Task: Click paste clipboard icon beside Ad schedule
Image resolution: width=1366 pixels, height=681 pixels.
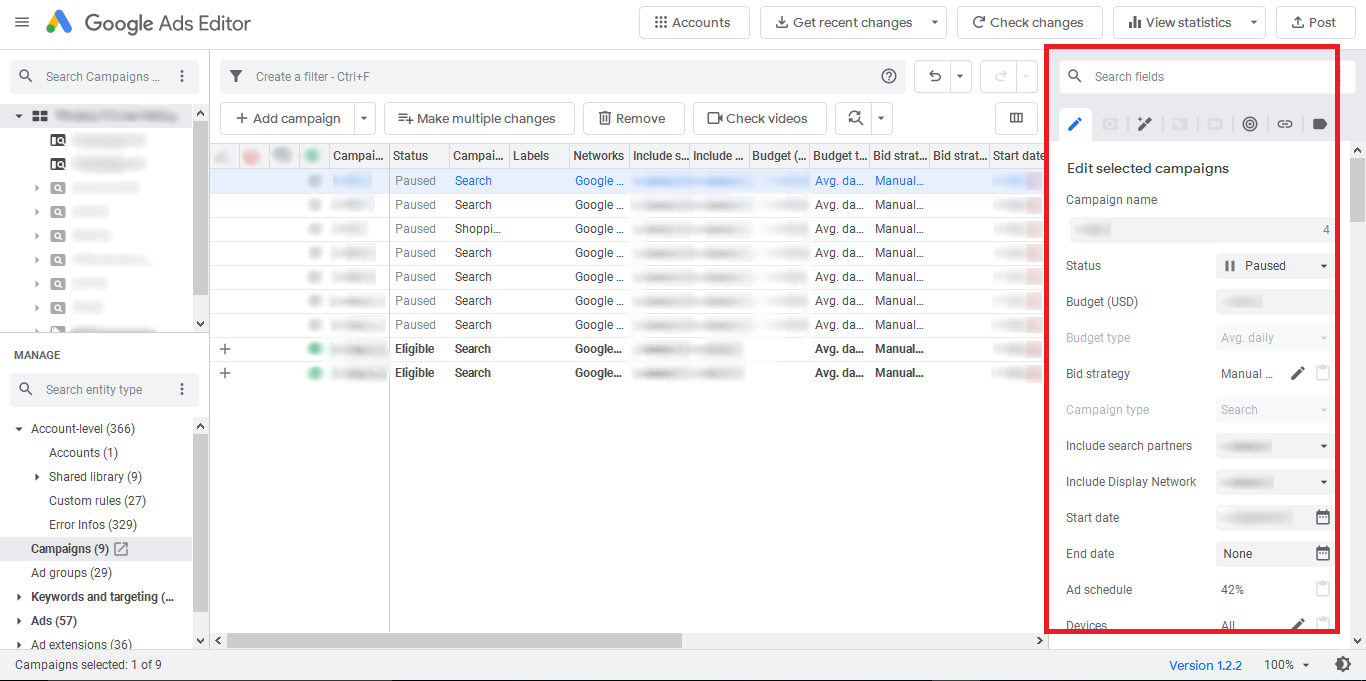Action: [1323, 589]
